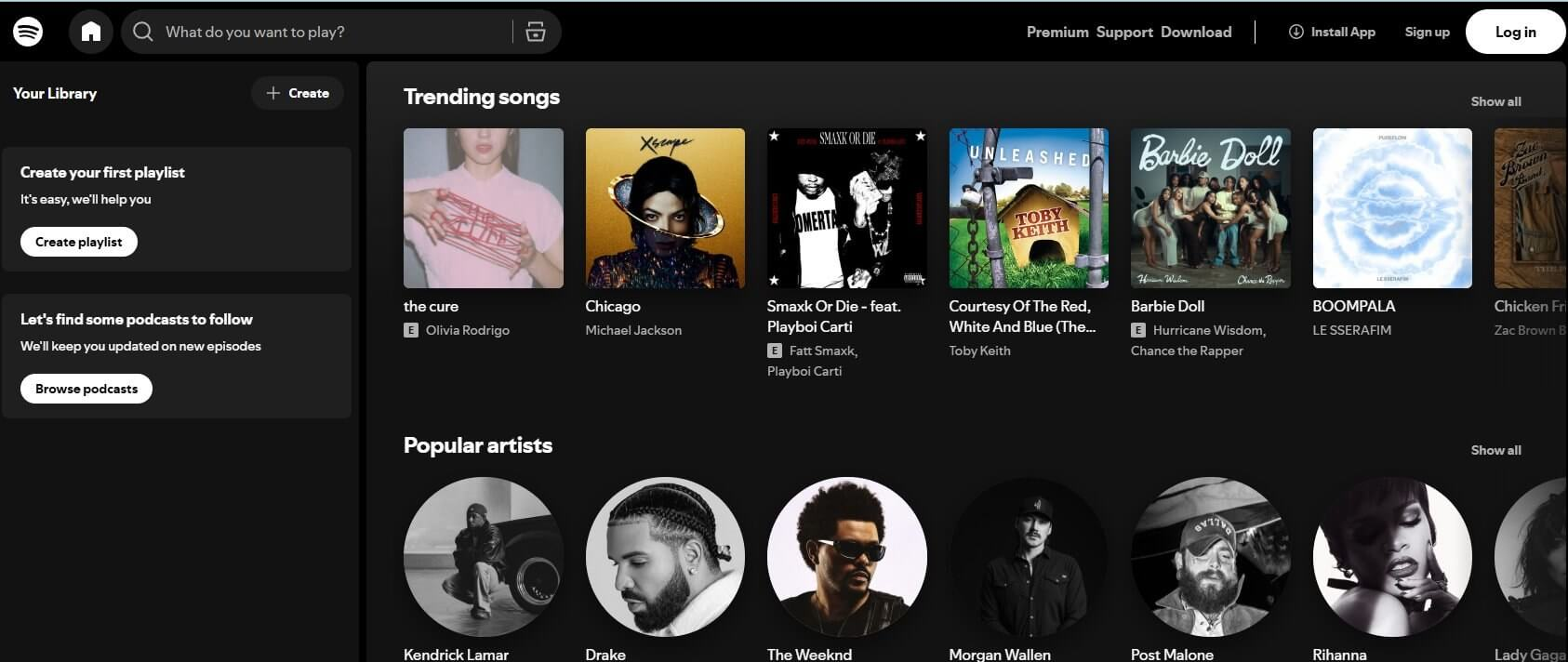Click the Install App download icon
Viewport: 1568px width, 662px height.
click(x=1296, y=32)
